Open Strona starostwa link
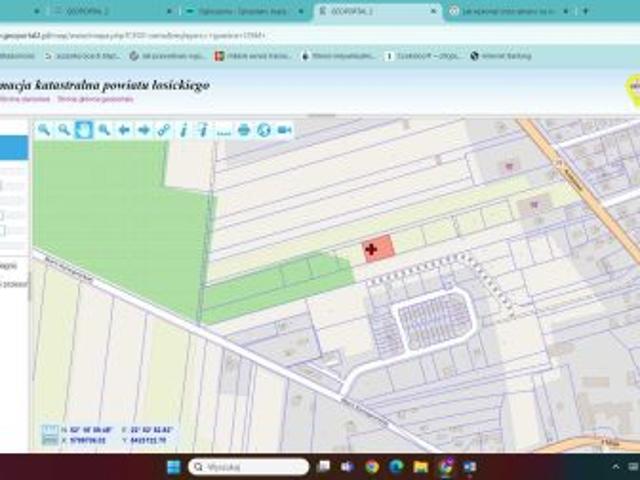Image resolution: width=640 pixels, height=480 pixels. point(25,99)
